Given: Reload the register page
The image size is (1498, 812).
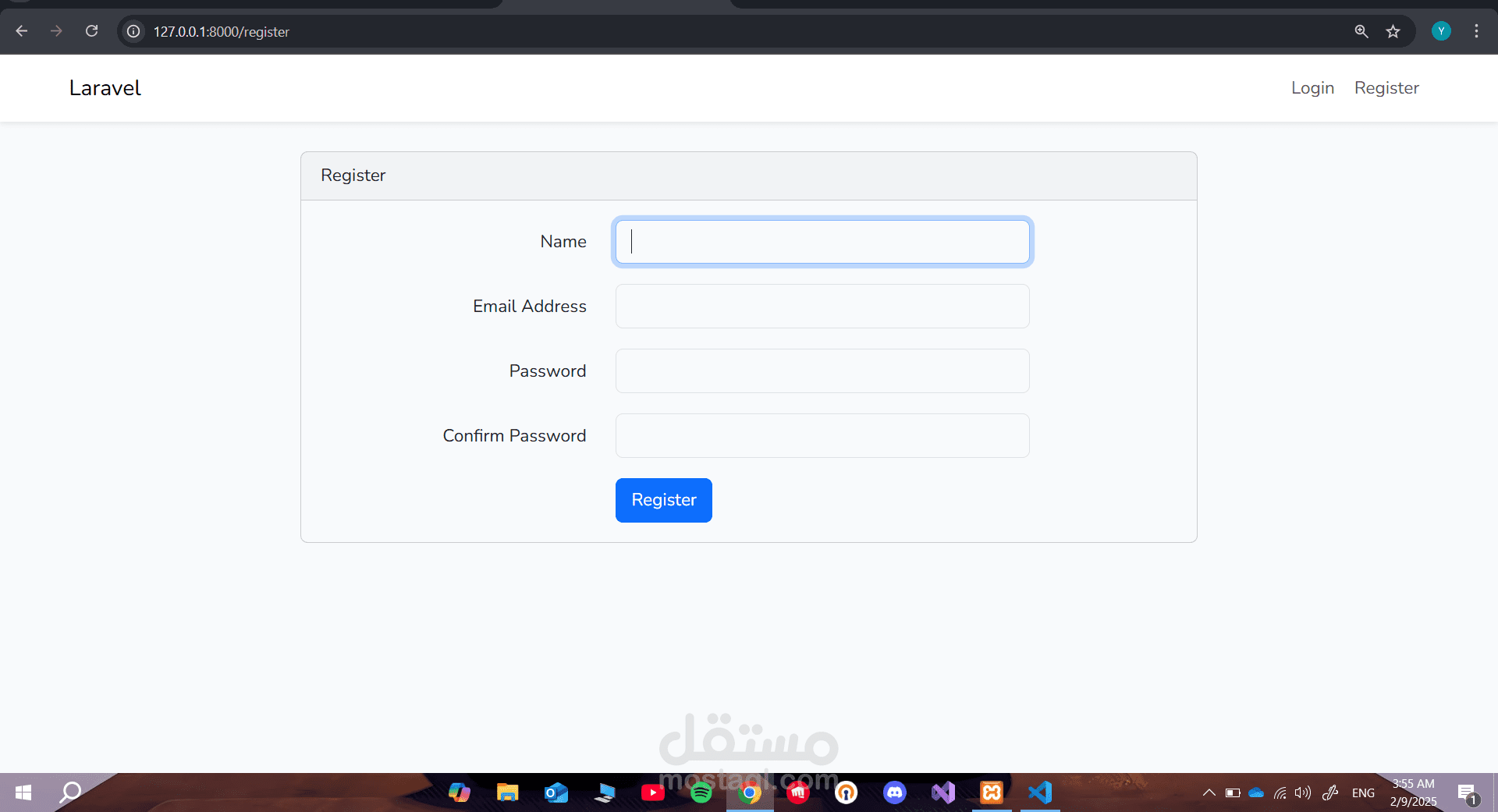Looking at the screenshot, I should pos(91,31).
